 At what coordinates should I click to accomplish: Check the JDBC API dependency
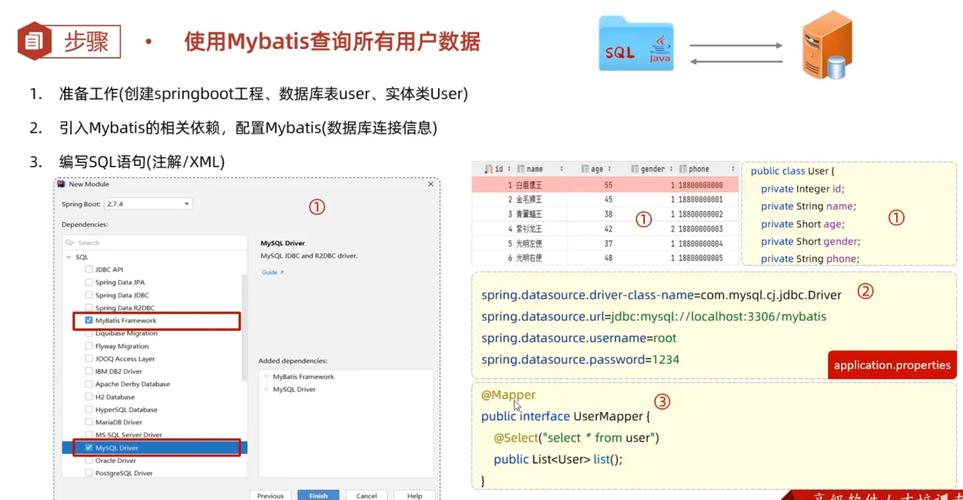(89, 269)
